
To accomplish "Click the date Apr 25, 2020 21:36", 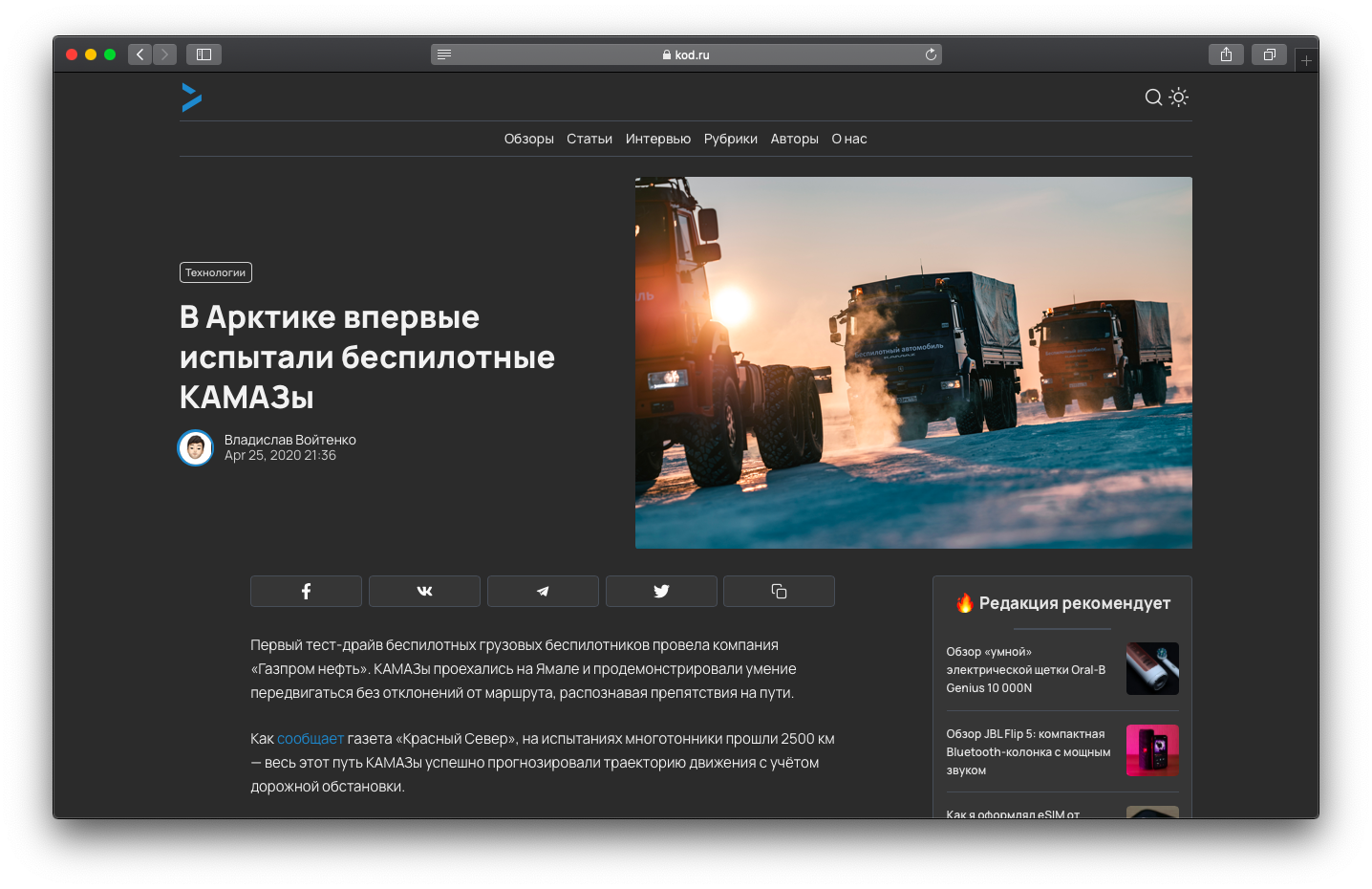I will (280, 455).
